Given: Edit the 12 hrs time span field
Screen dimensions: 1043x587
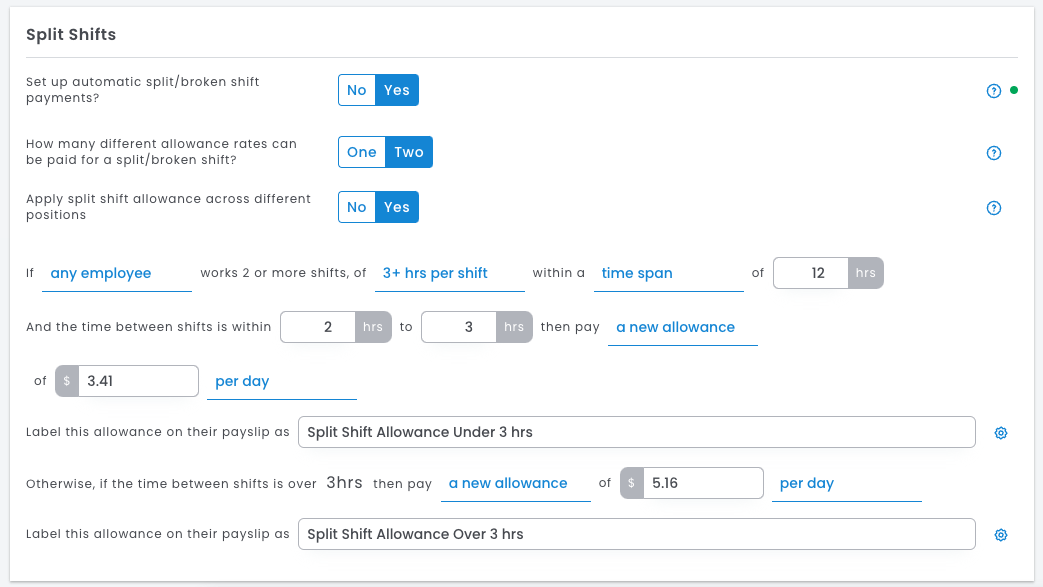Looking at the screenshot, I should point(811,273).
